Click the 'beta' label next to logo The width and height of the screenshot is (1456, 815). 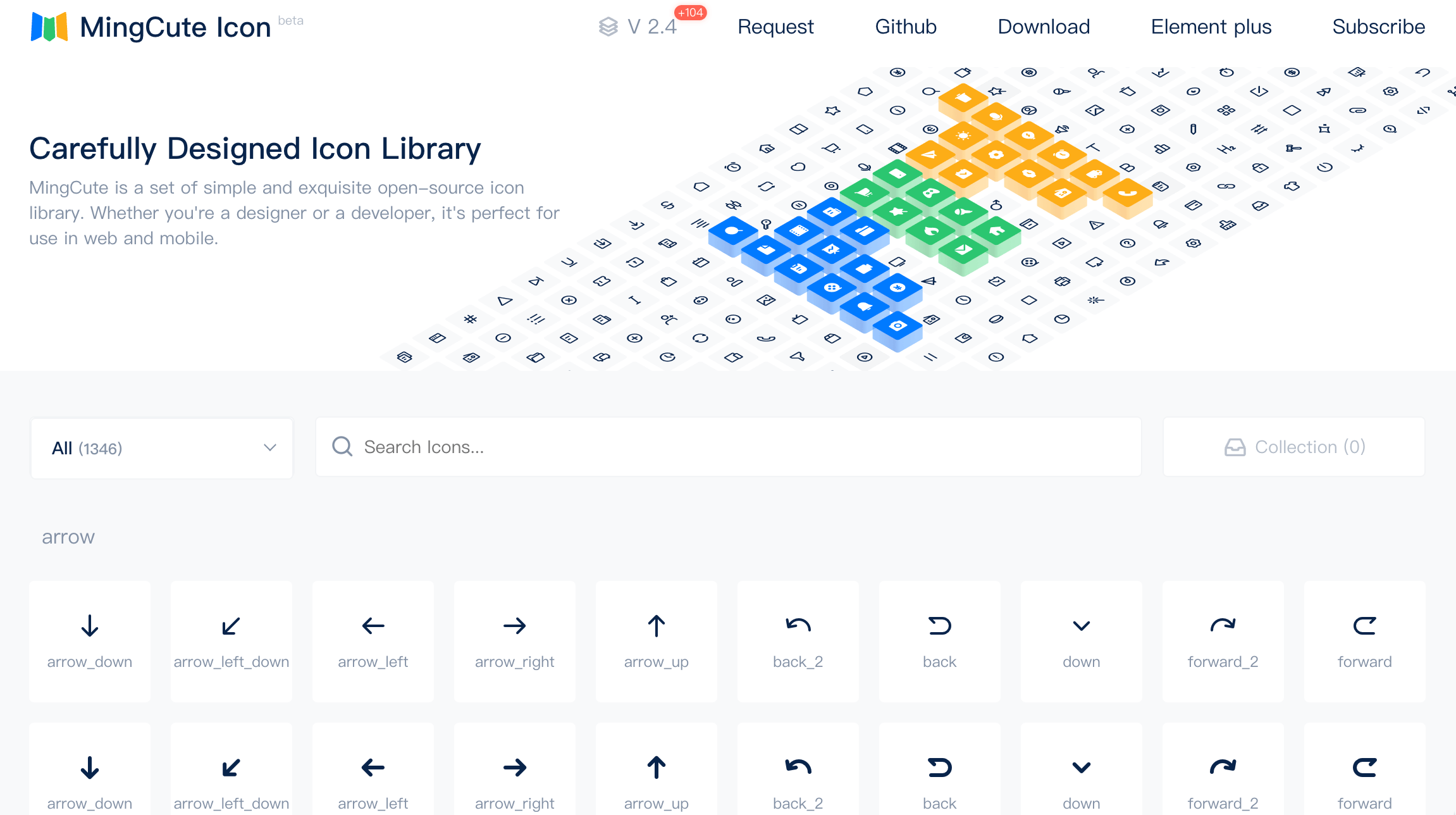click(290, 20)
